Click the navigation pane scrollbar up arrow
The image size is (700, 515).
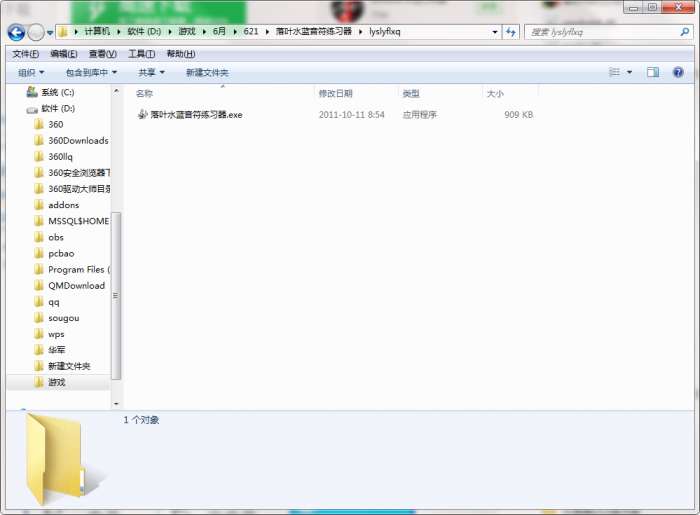tap(116, 91)
